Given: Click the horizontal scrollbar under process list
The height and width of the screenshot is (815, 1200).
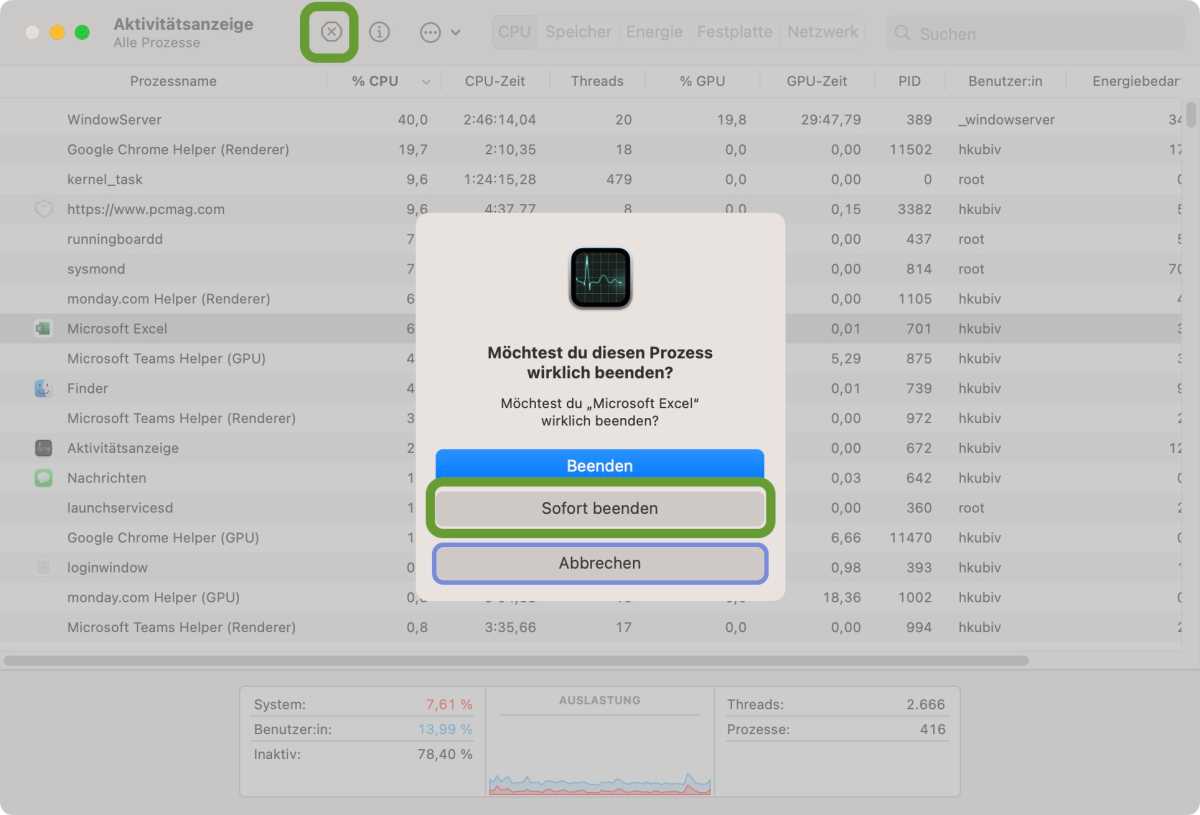Looking at the screenshot, I should (x=516, y=660).
